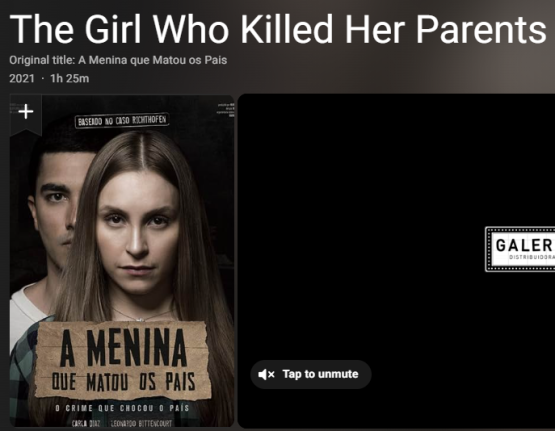Click Carla Diaz name on poster
The image size is (555, 431).
(85, 423)
